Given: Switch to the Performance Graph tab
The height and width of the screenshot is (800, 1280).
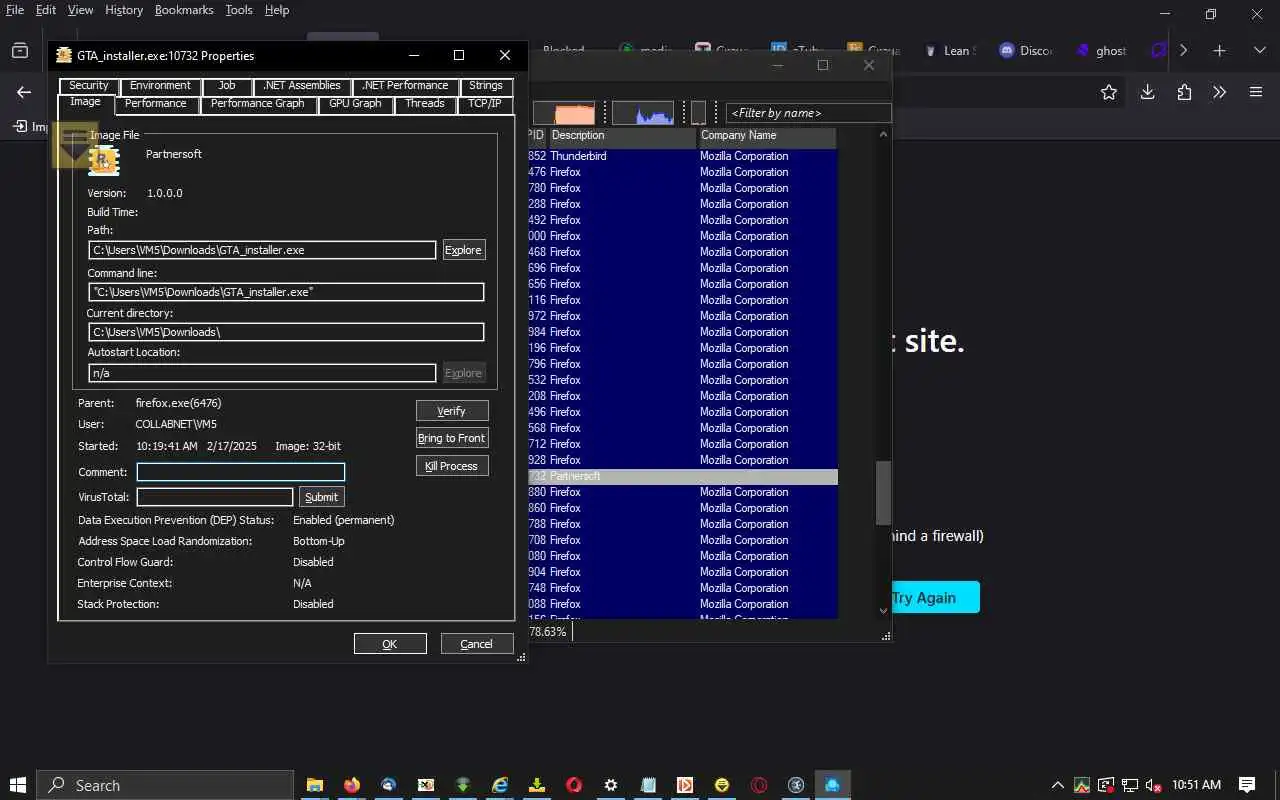Looking at the screenshot, I should click(257, 104).
